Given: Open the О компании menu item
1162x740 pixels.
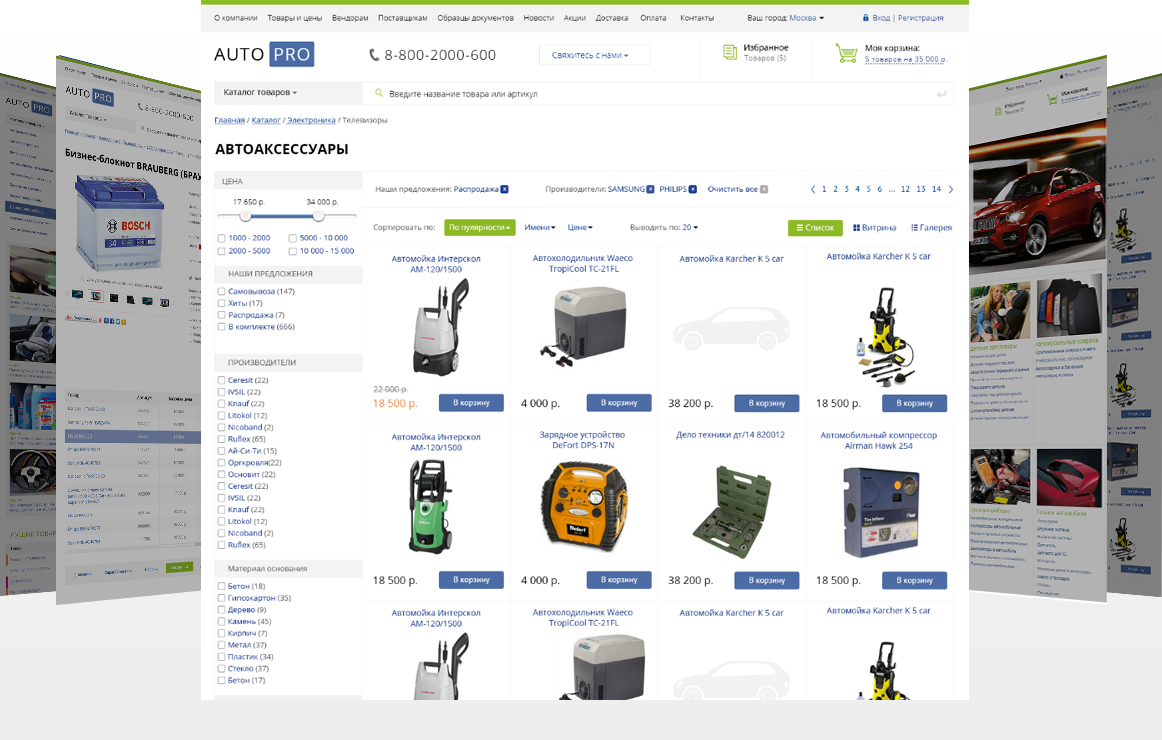Looking at the screenshot, I should (235, 18).
